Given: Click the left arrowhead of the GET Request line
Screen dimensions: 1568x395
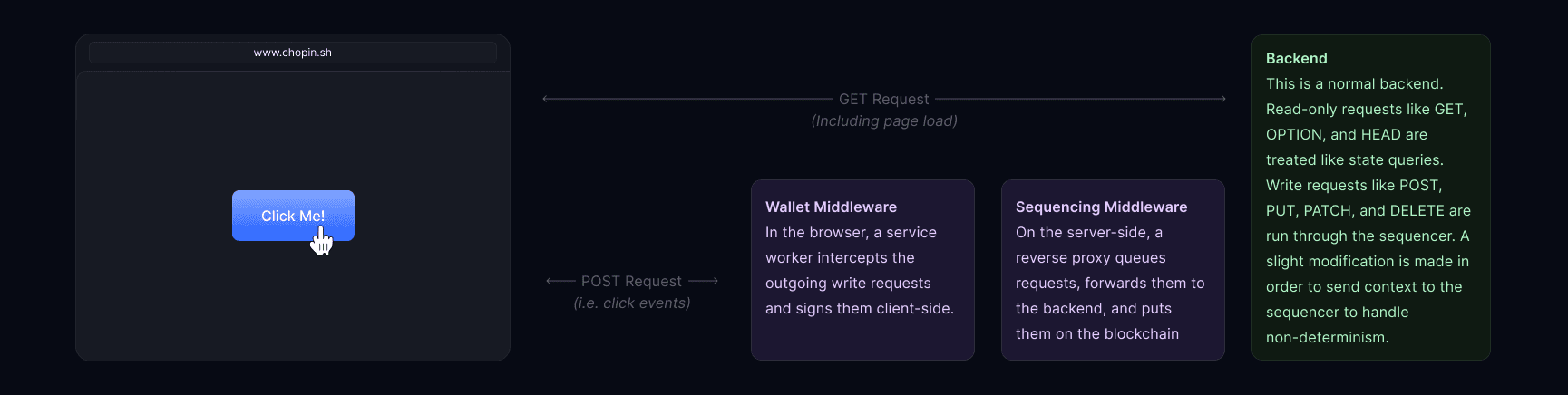Looking at the screenshot, I should pyautogui.click(x=546, y=99).
